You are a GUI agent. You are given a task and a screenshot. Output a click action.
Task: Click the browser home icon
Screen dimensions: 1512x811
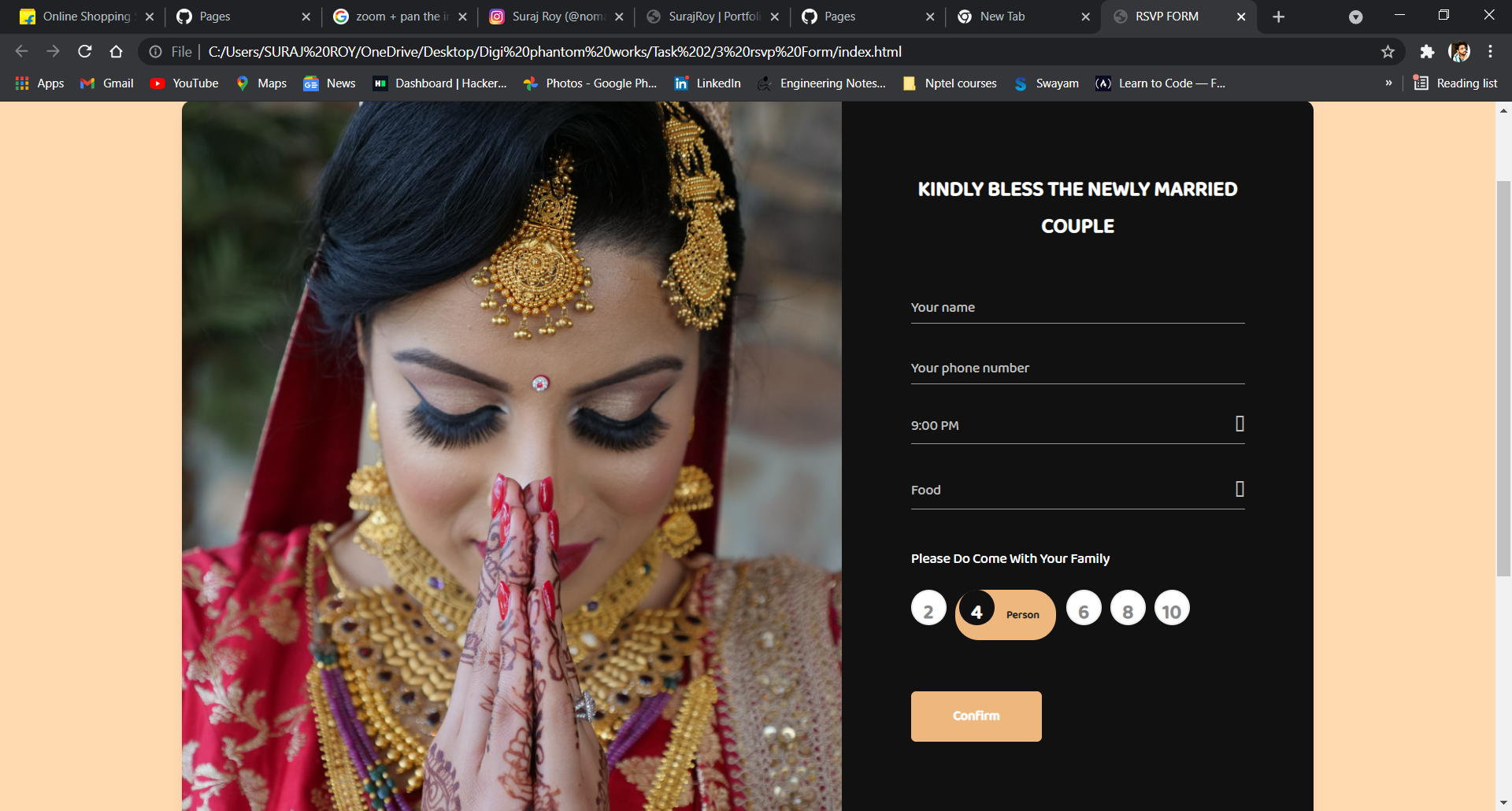click(116, 52)
